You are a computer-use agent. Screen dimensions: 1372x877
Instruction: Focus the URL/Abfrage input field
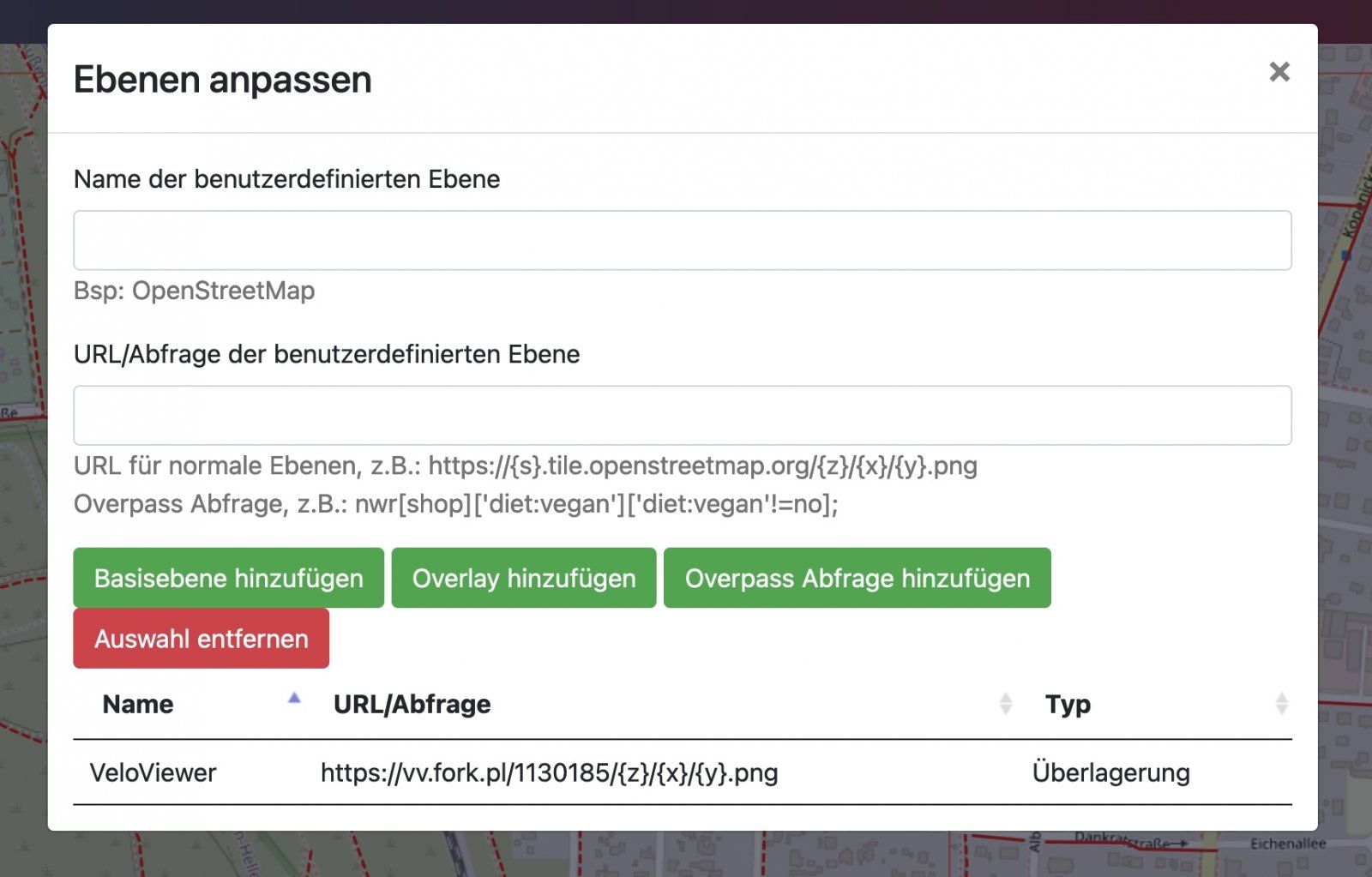[x=682, y=416]
